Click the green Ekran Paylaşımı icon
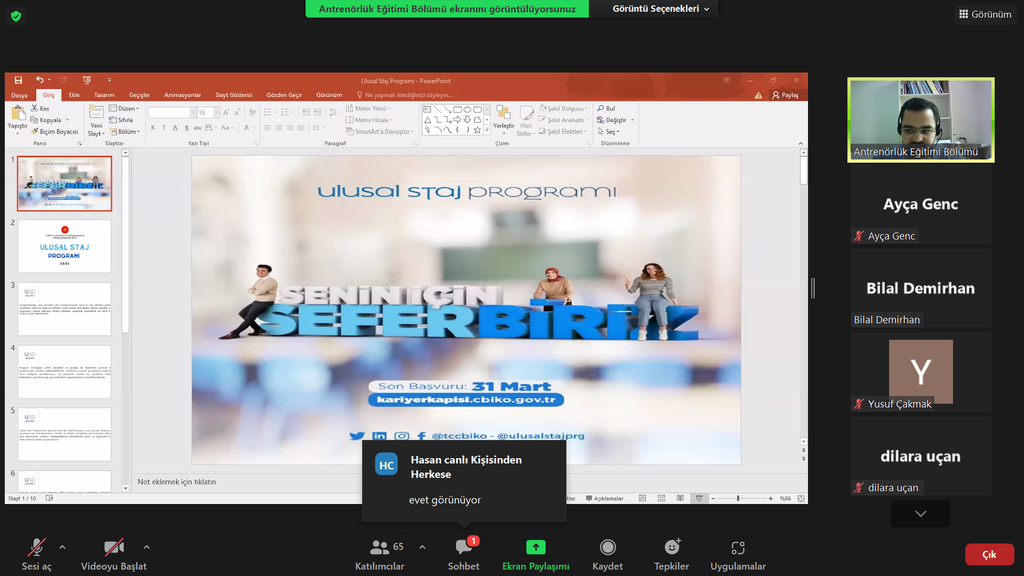Image resolution: width=1024 pixels, height=576 pixels. [536, 547]
